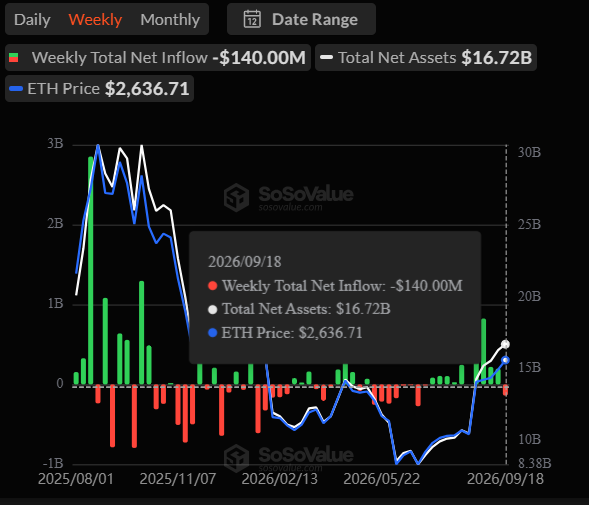Viewport: 589px width, 505px height.
Task: Click the 2025/08/01 x-axis label
Action: coord(76,479)
